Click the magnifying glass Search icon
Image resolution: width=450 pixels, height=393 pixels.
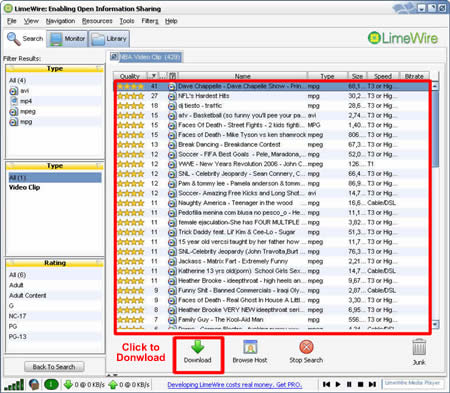pyautogui.click(x=14, y=39)
